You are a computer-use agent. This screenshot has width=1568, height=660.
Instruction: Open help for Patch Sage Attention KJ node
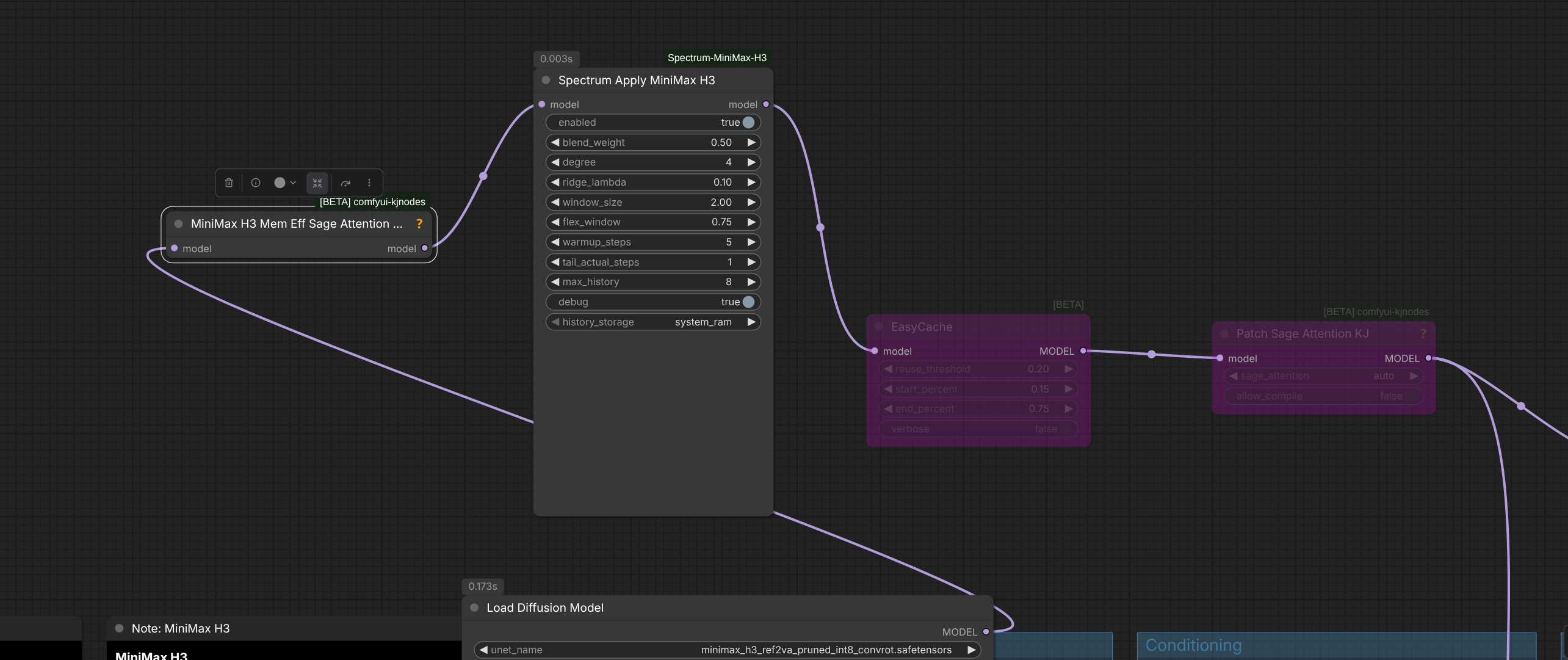click(x=1423, y=333)
